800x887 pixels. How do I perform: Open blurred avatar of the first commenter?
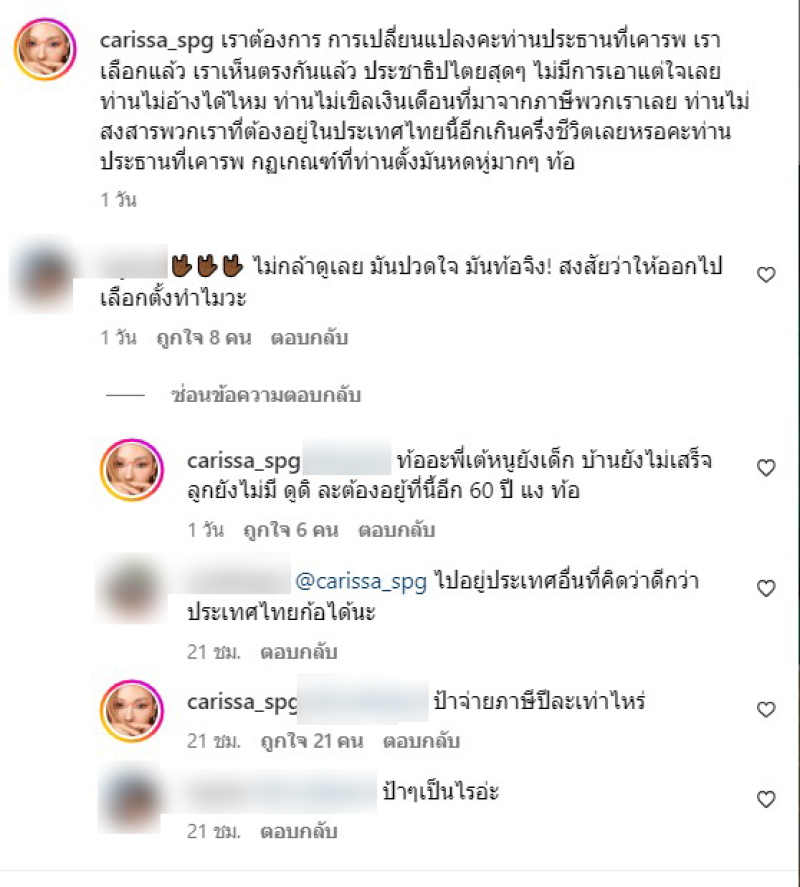[41, 275]
